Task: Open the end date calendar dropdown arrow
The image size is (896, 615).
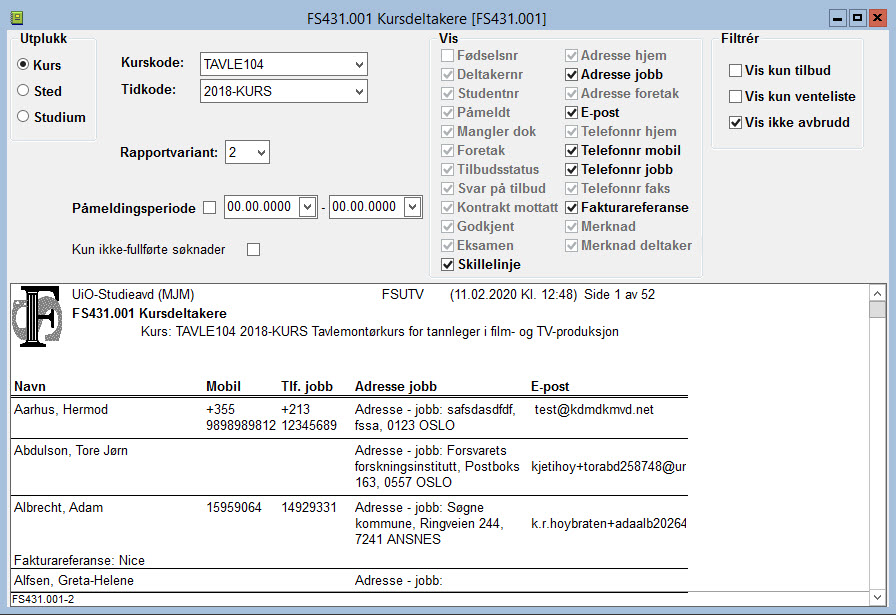Action: 413,207
